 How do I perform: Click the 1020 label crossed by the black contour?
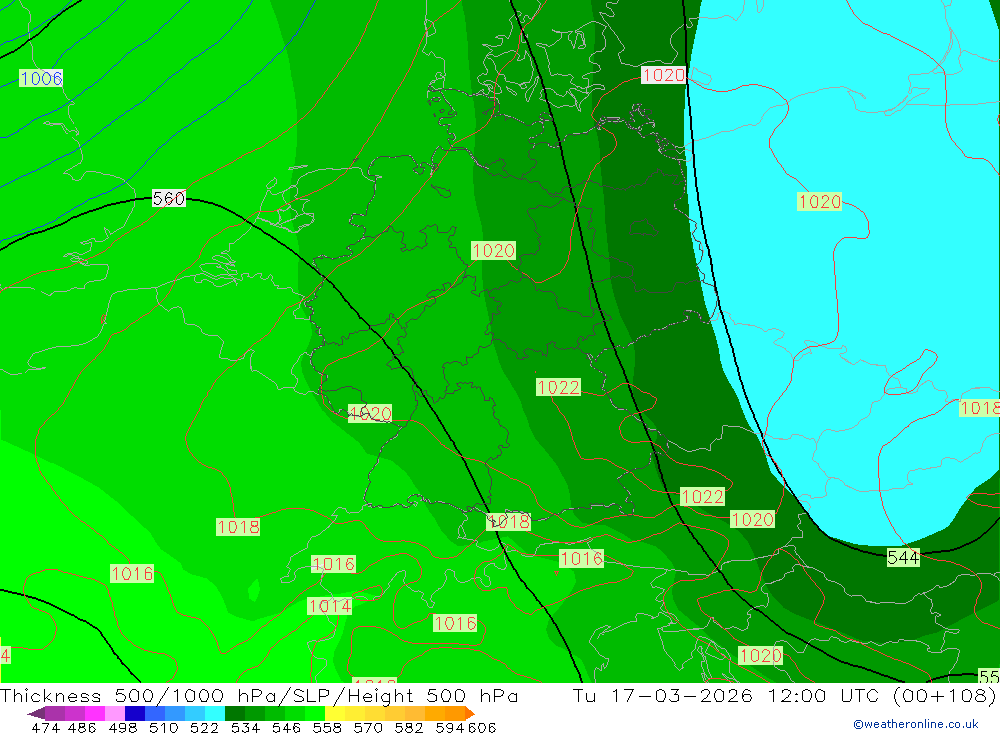tap(370, 413)
